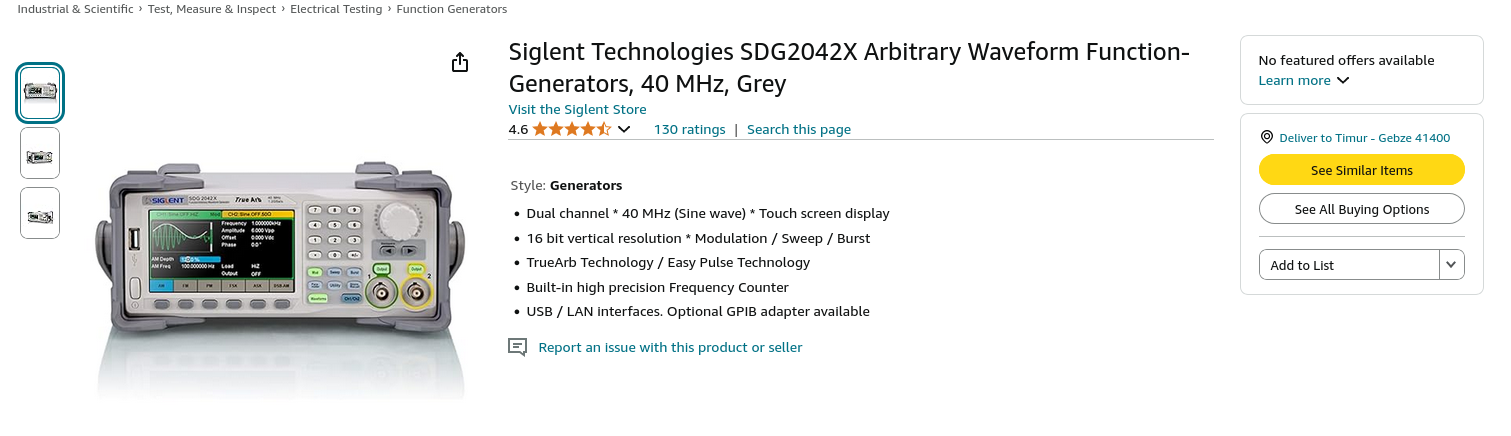The height and width of the screenshot is (436, 1511).
Task: Visit the Siglent Store link
Action: pyautogui.click(x=577, y=109)
